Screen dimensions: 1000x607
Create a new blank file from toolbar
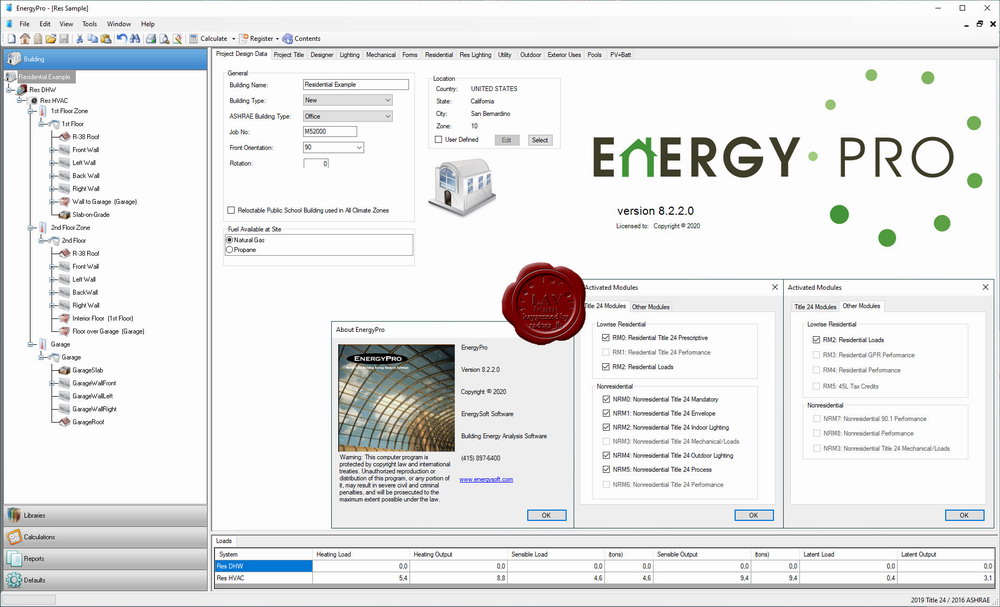click(11, 38)
